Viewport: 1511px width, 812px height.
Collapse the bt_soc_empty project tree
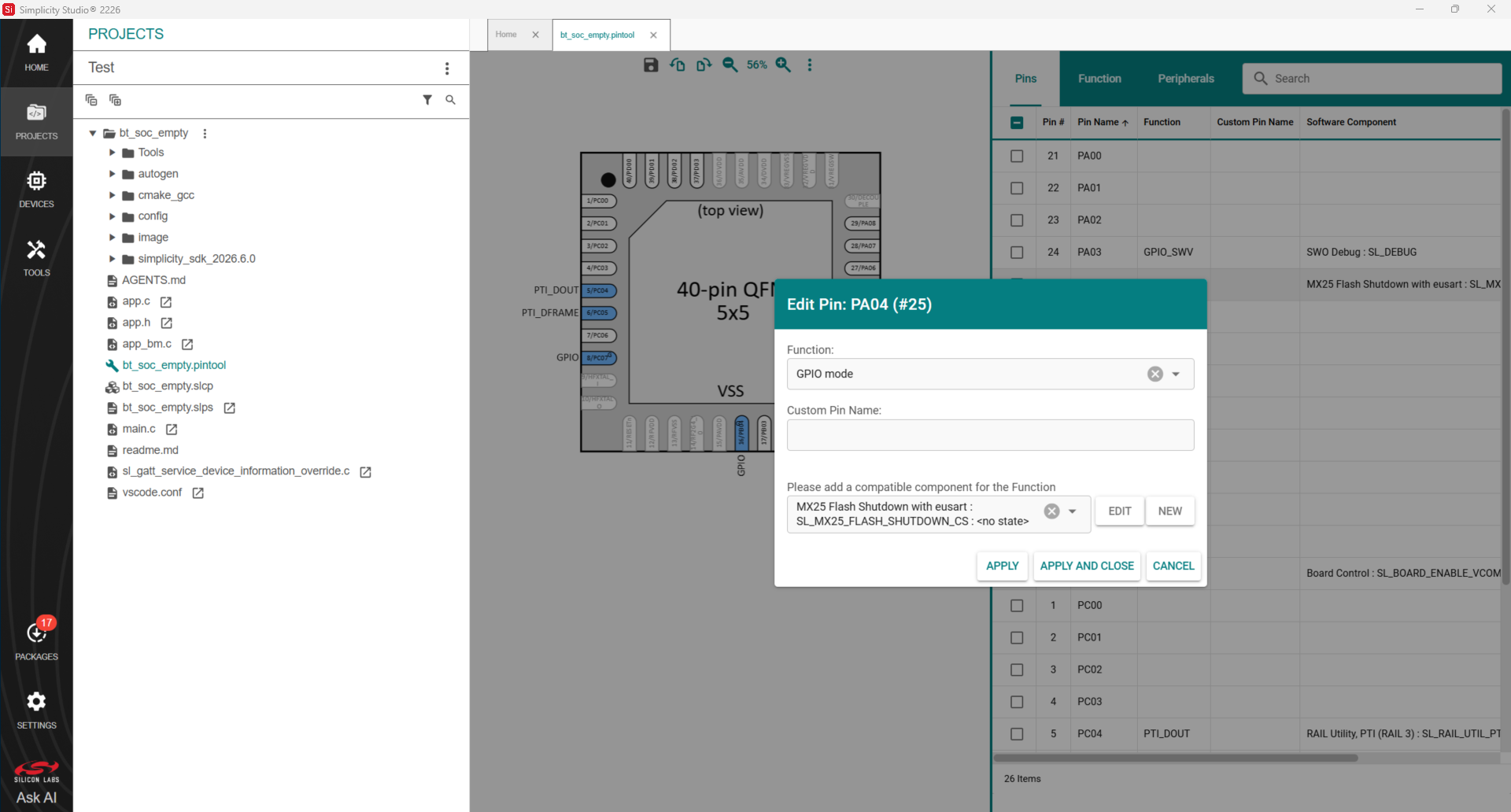click(x=93, y=134)
